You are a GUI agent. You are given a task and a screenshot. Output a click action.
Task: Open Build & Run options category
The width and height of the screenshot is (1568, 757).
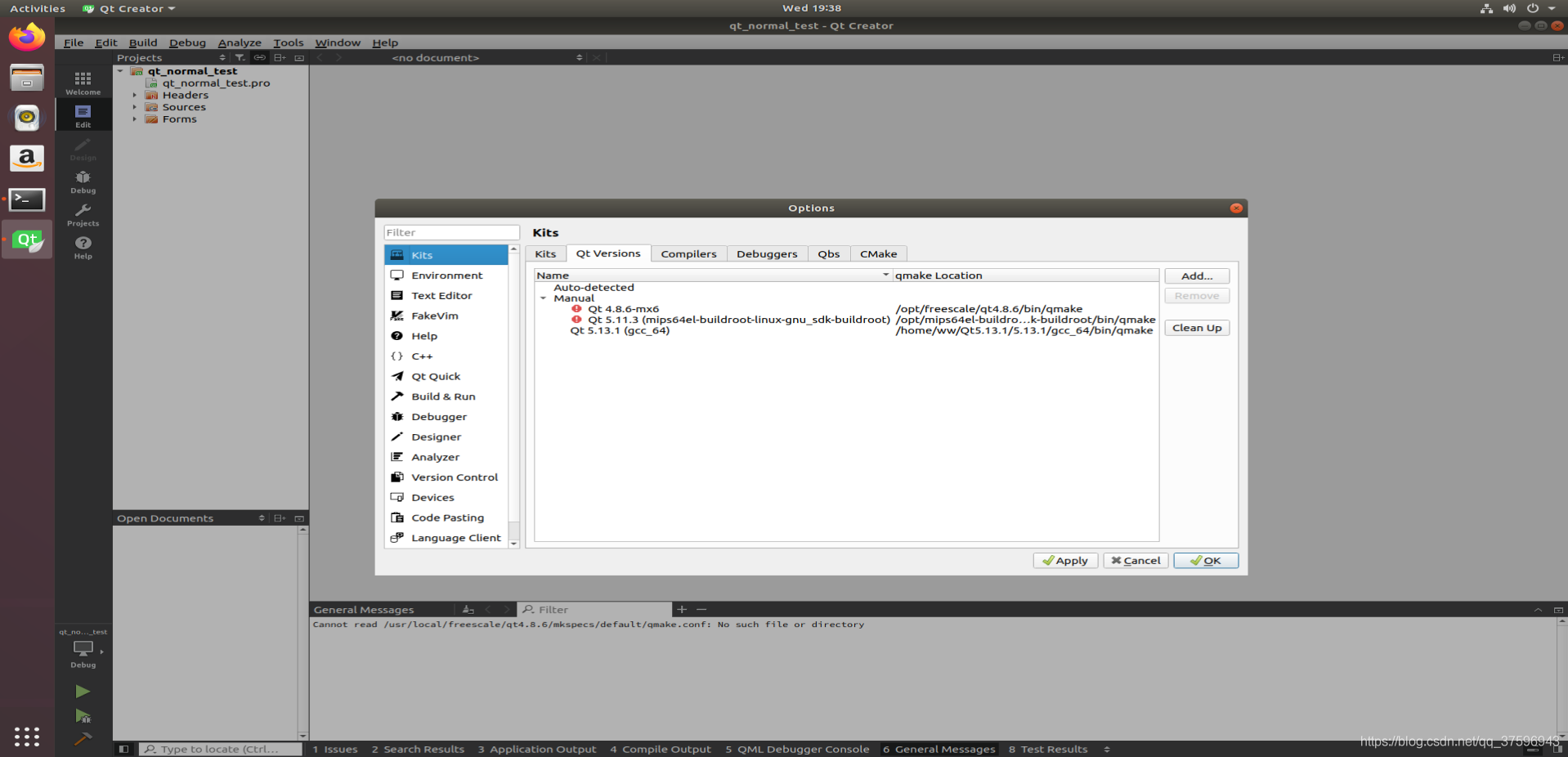tap(446, 396)
